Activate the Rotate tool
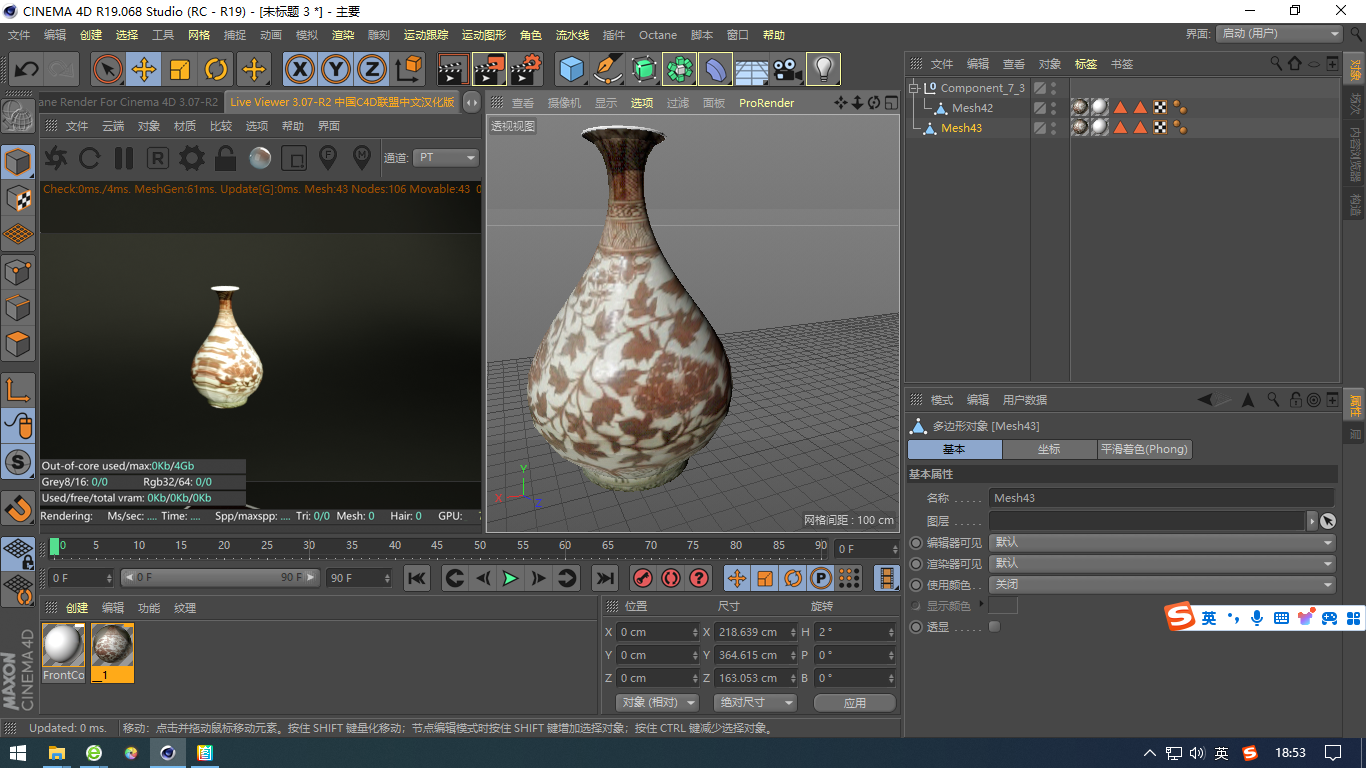The width and height of the screenshot is (1366, 768). pos(217,70)
